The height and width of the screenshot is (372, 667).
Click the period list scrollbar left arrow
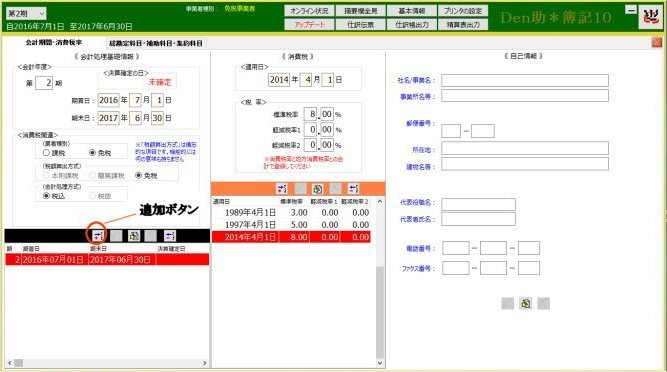[9, 363]
